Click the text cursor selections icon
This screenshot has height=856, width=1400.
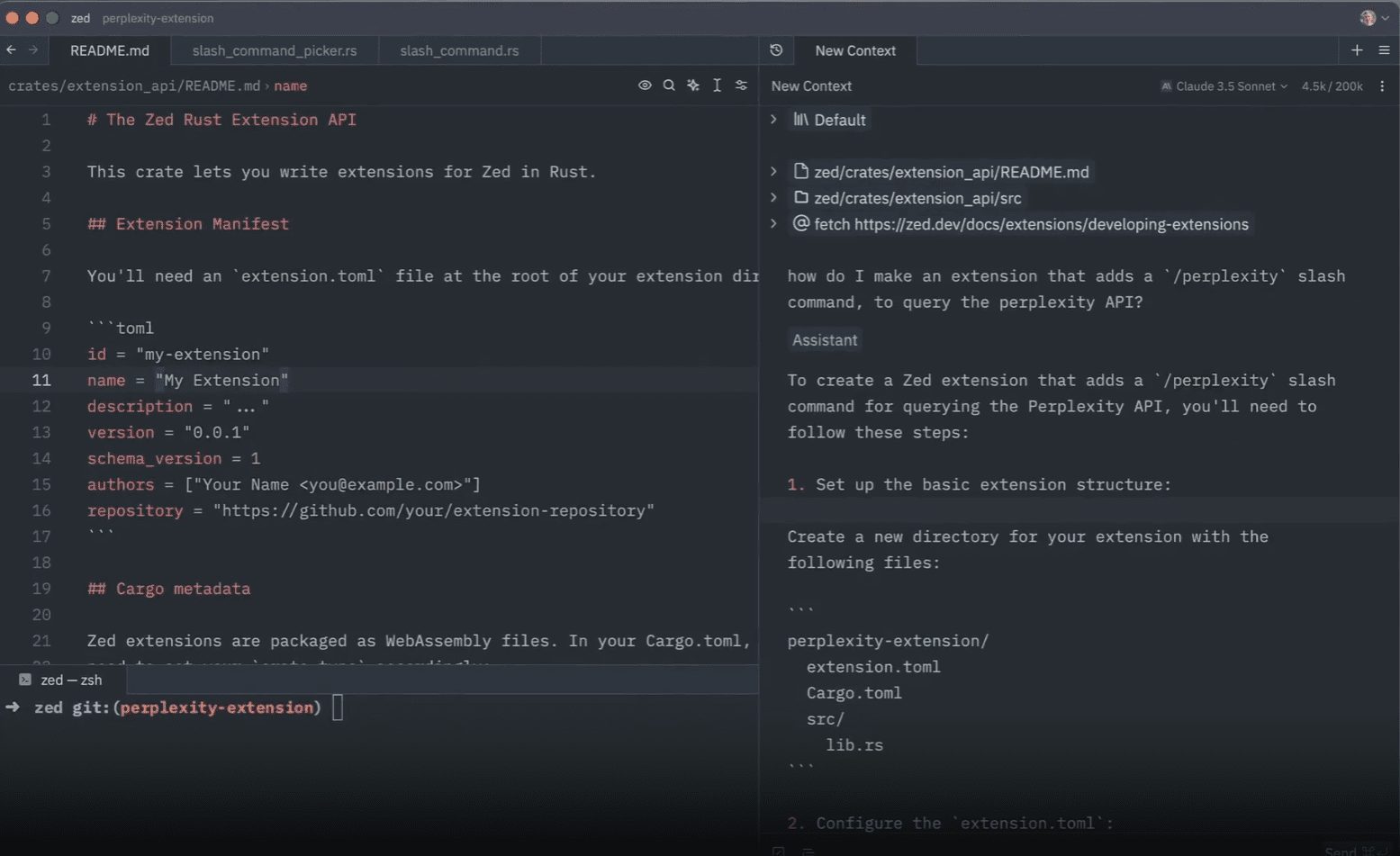click(717, 86)
